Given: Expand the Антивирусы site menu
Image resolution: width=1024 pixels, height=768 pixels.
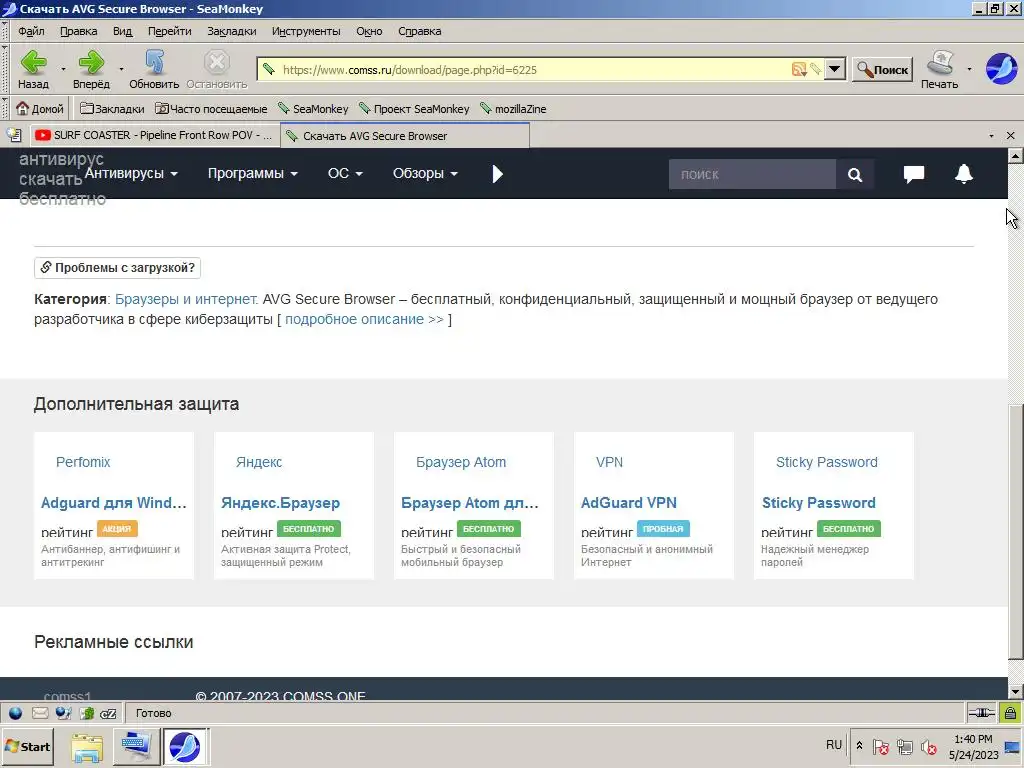Looking at the screenshot, I should coord(131,173).
